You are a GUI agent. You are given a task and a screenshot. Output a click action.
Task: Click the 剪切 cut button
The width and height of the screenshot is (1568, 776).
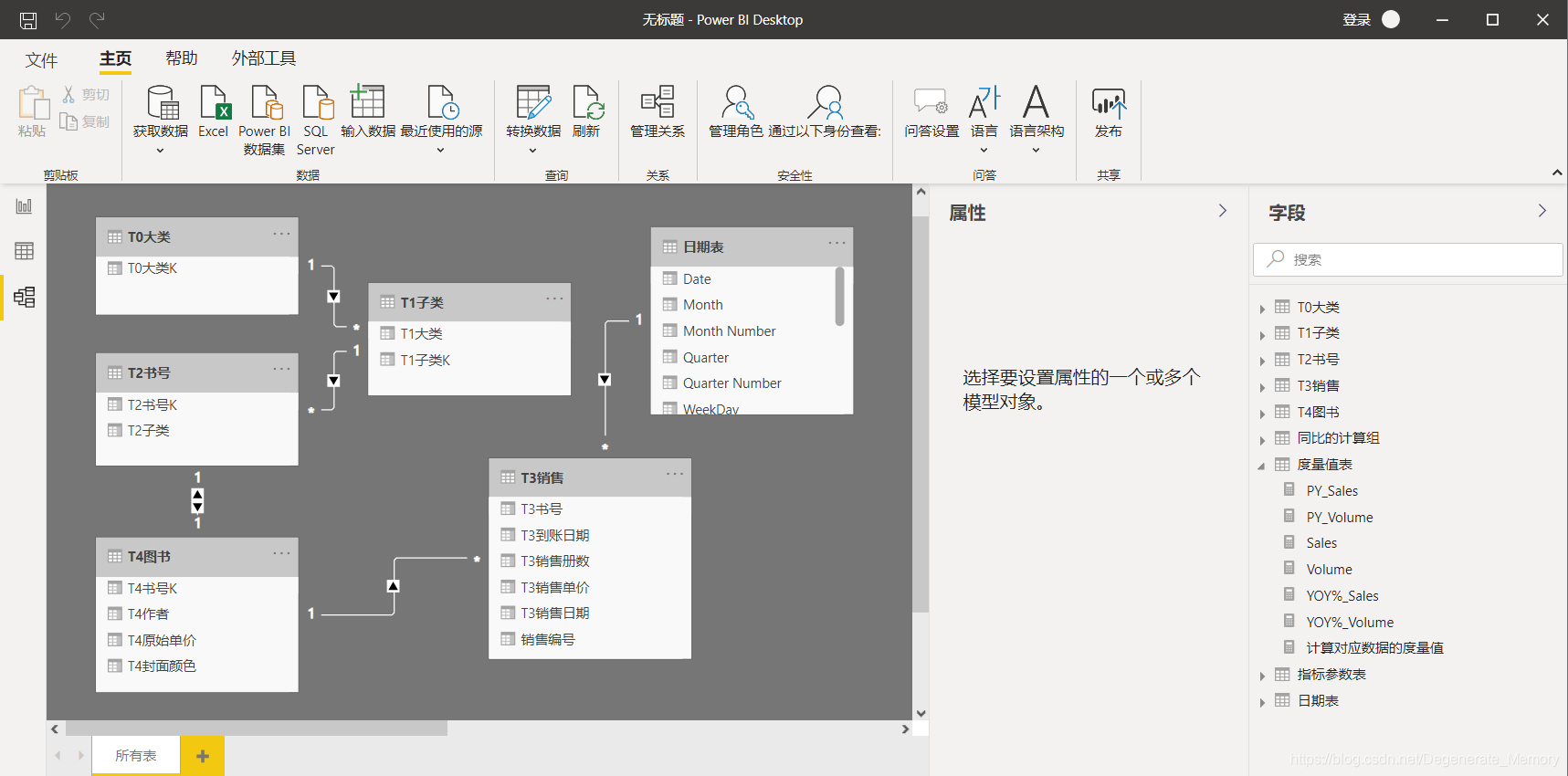tap(86, 94)
